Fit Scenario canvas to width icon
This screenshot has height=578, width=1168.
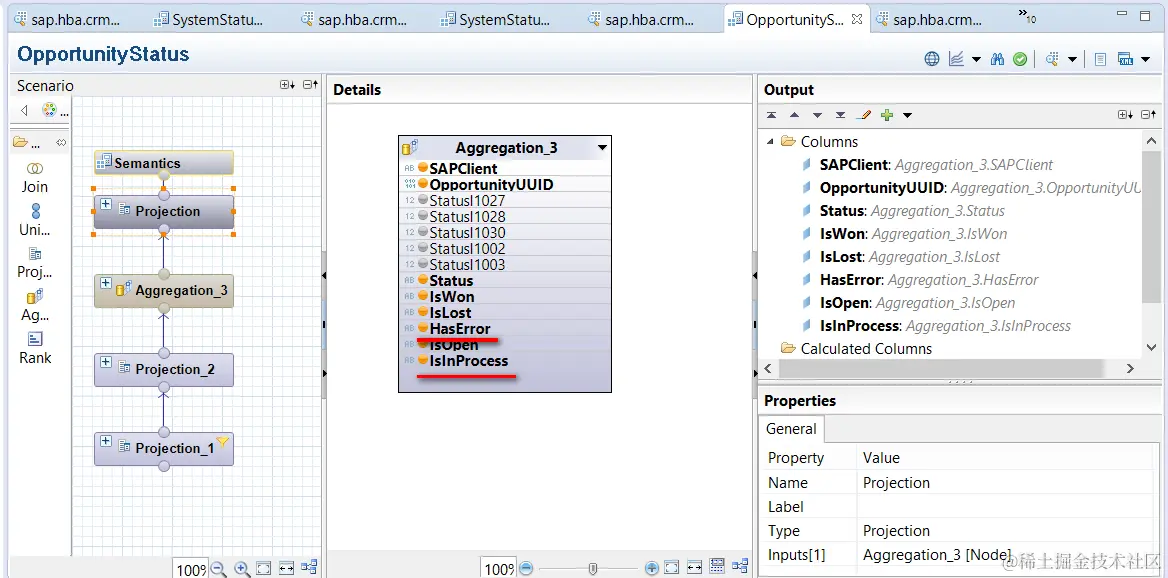pos(286,568)
